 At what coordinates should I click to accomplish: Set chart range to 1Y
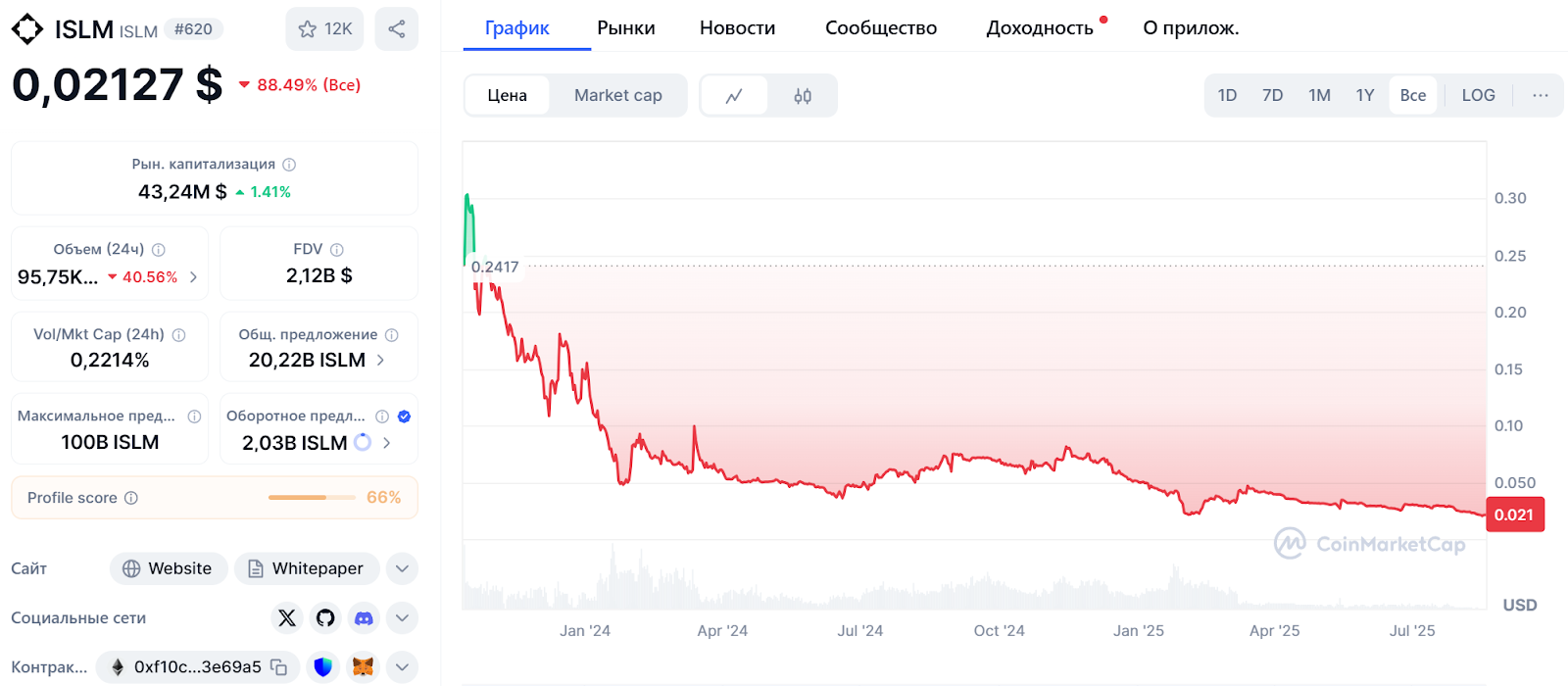click(1365, 95)
